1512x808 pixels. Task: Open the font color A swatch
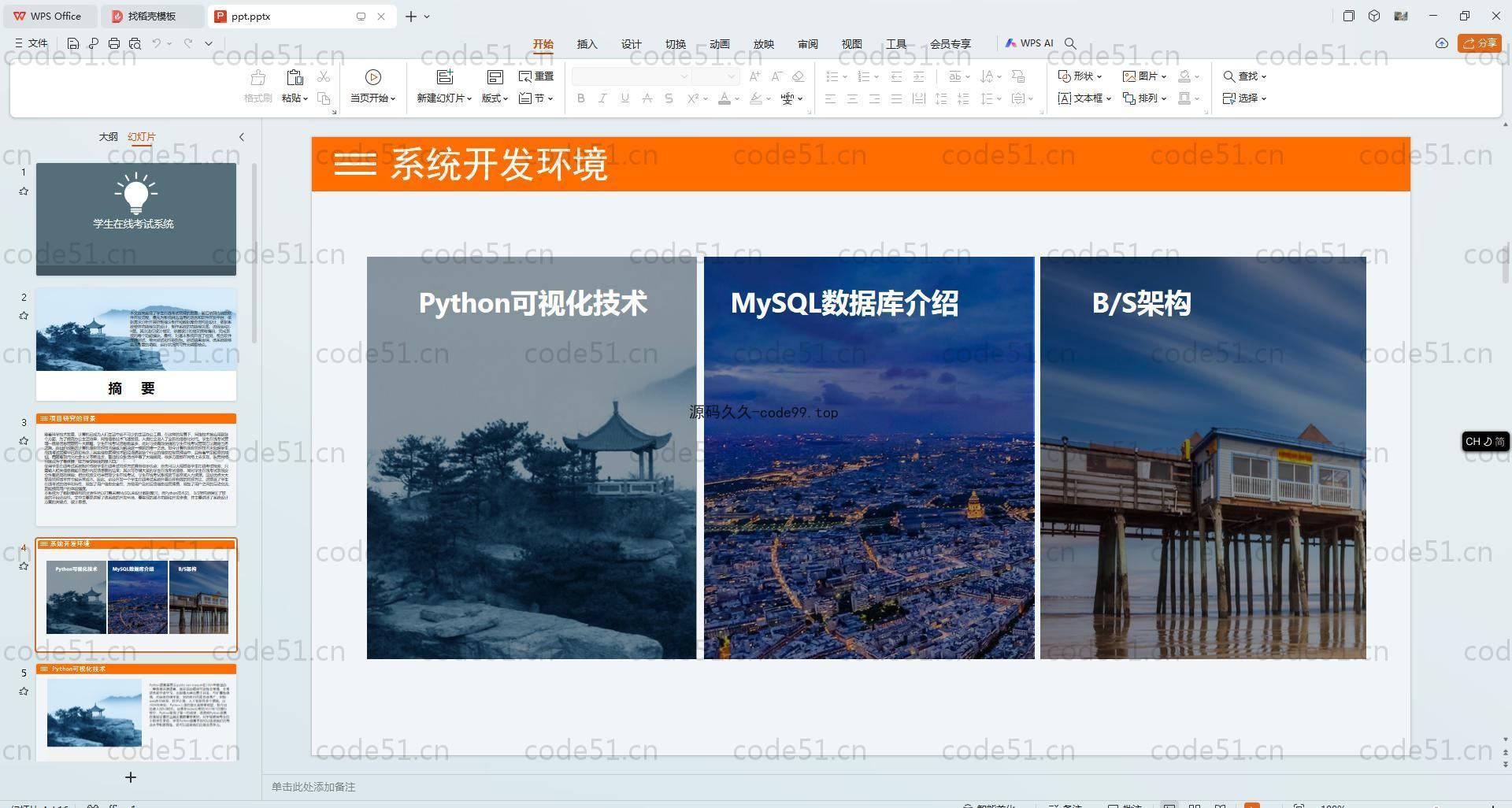tap(724, 98)
